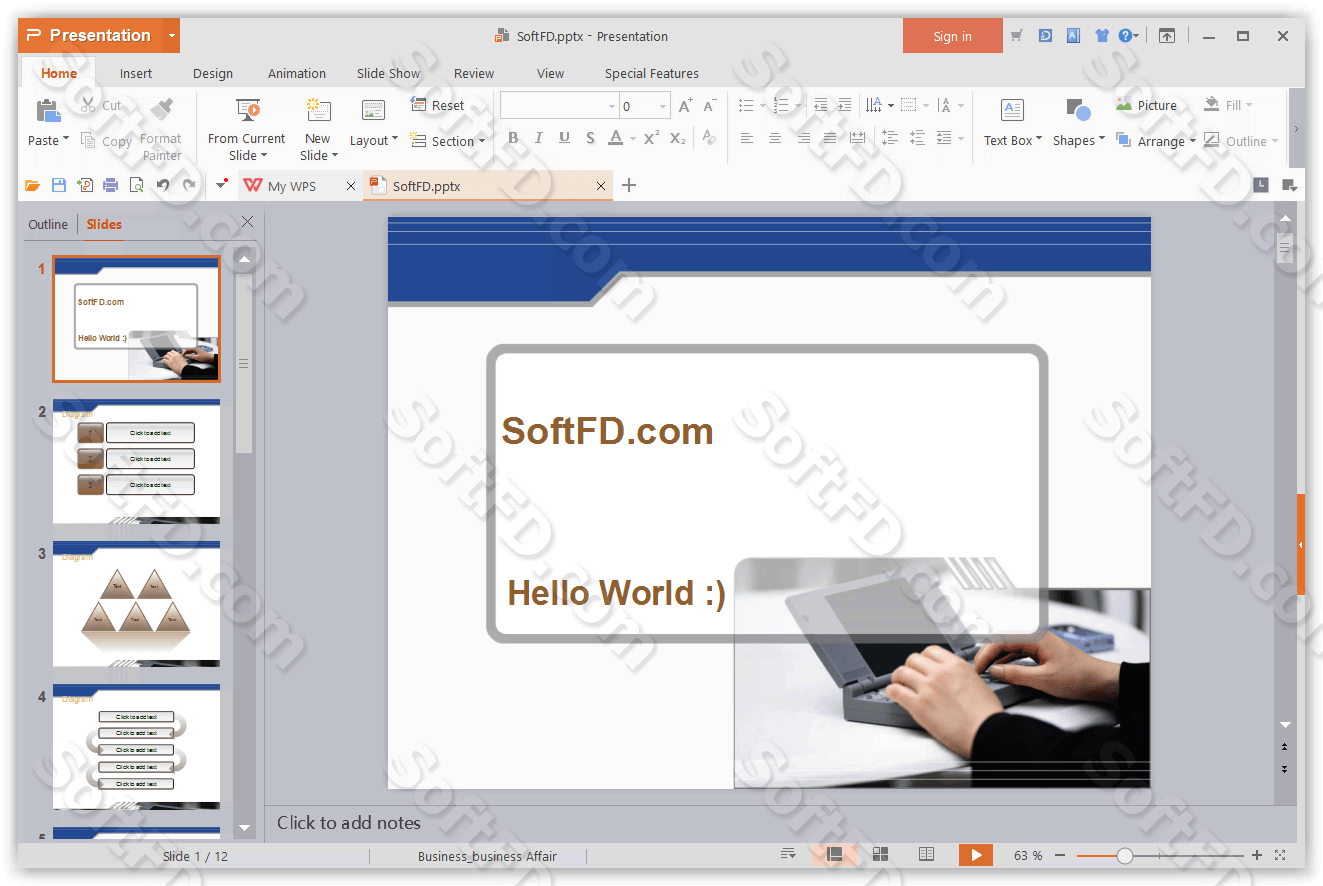Toggle Underline formatting
Viewport: 1323px width, 886px height.
point(565,138)
